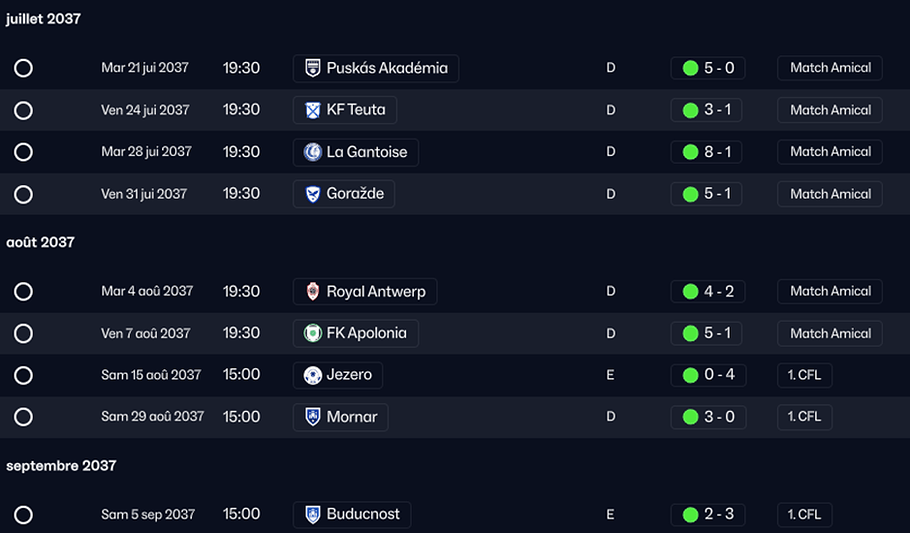Toggle the selection circle for 5 sep match
Screen dimensions: 910x533
pos(23,515)
